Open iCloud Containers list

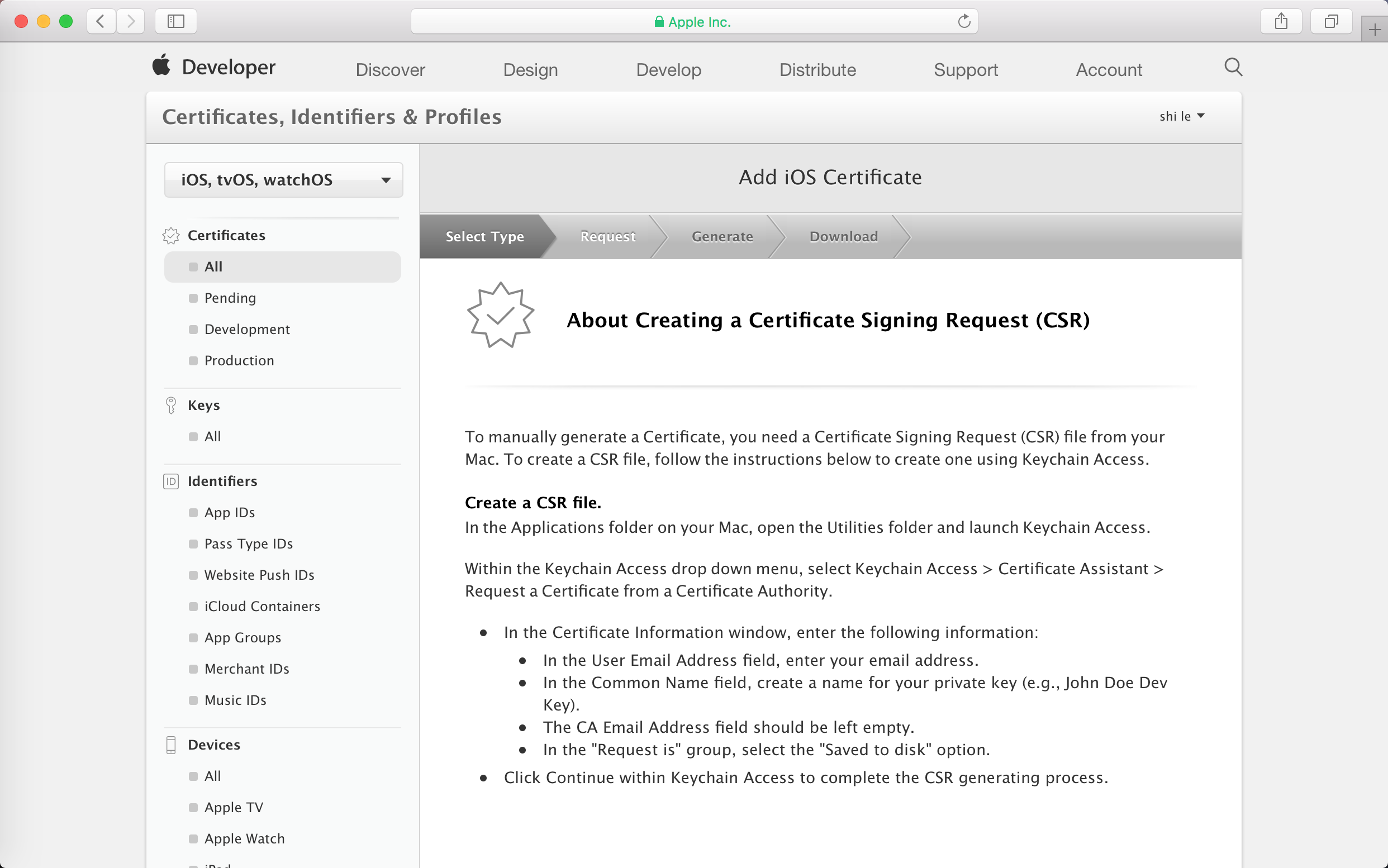(x=262, y=606)
